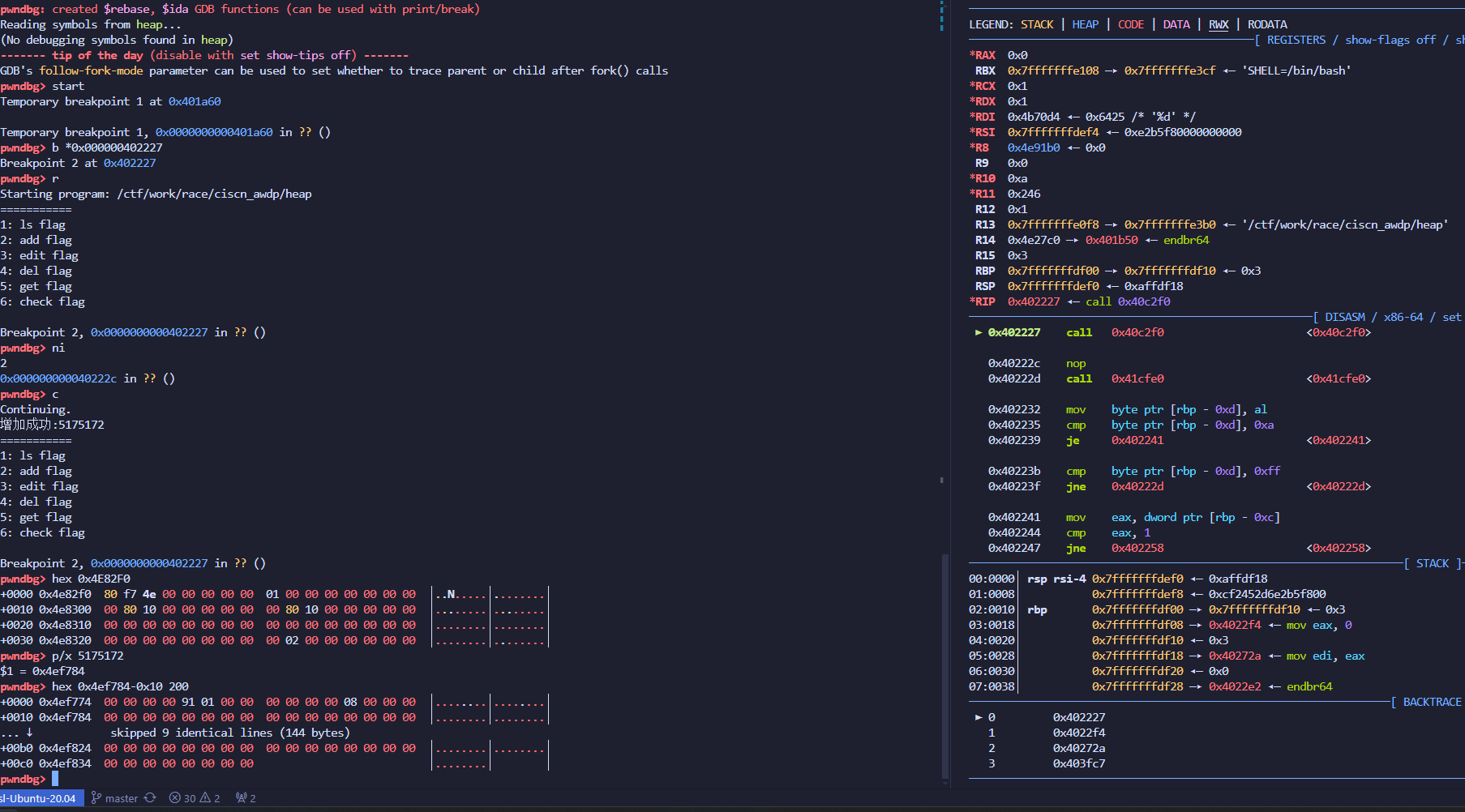This screenshot has width=1465, height=812.
Task: Click the '(No debugging symbols found in heap)' line
Action: [x=117, y=40]
